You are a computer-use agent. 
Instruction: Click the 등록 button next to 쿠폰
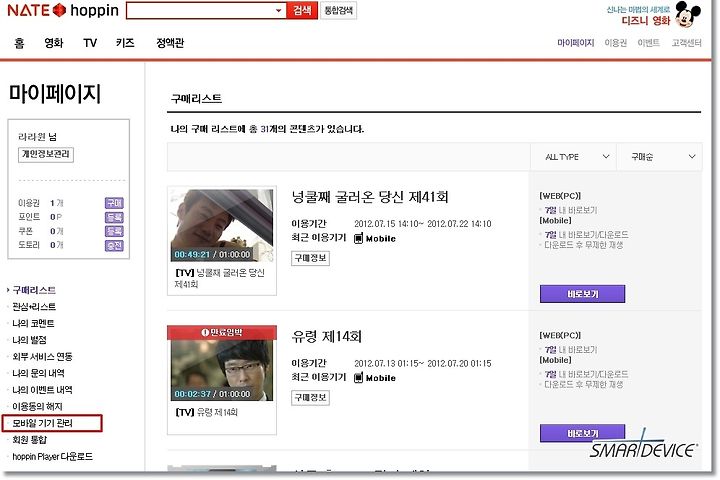click(114, 231)
